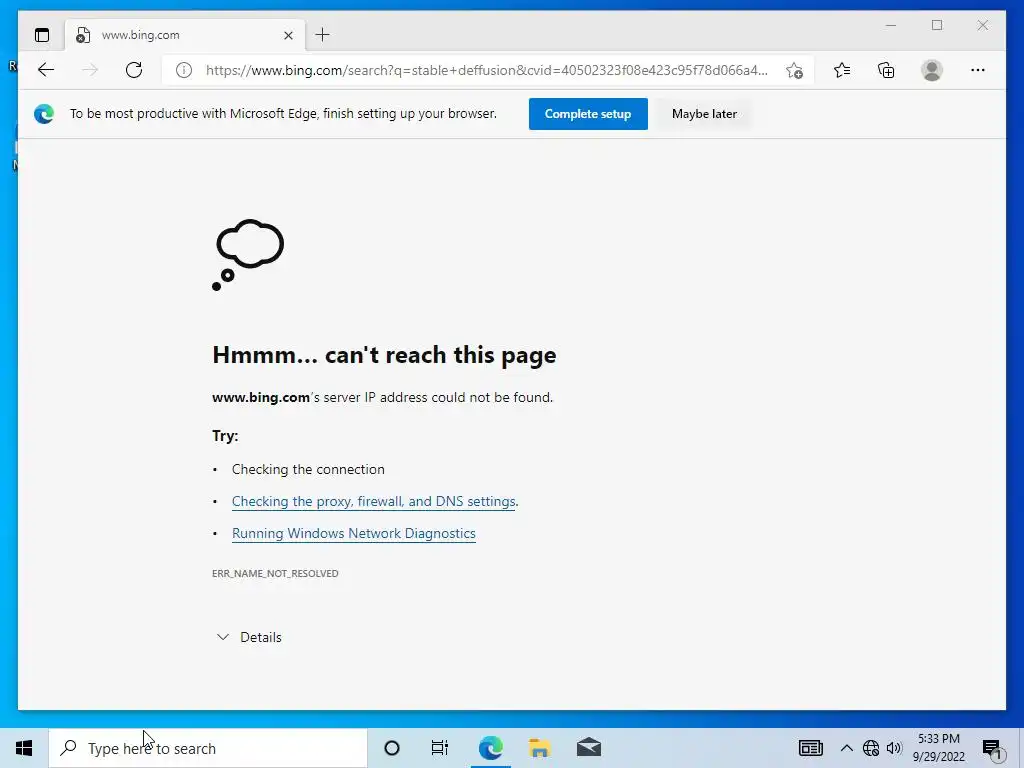
Task: Open the Windows Start menu
Action: [24, 748]
